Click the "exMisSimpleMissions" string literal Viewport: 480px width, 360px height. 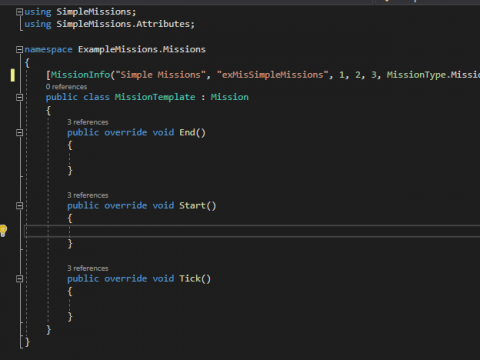[273, 75]
